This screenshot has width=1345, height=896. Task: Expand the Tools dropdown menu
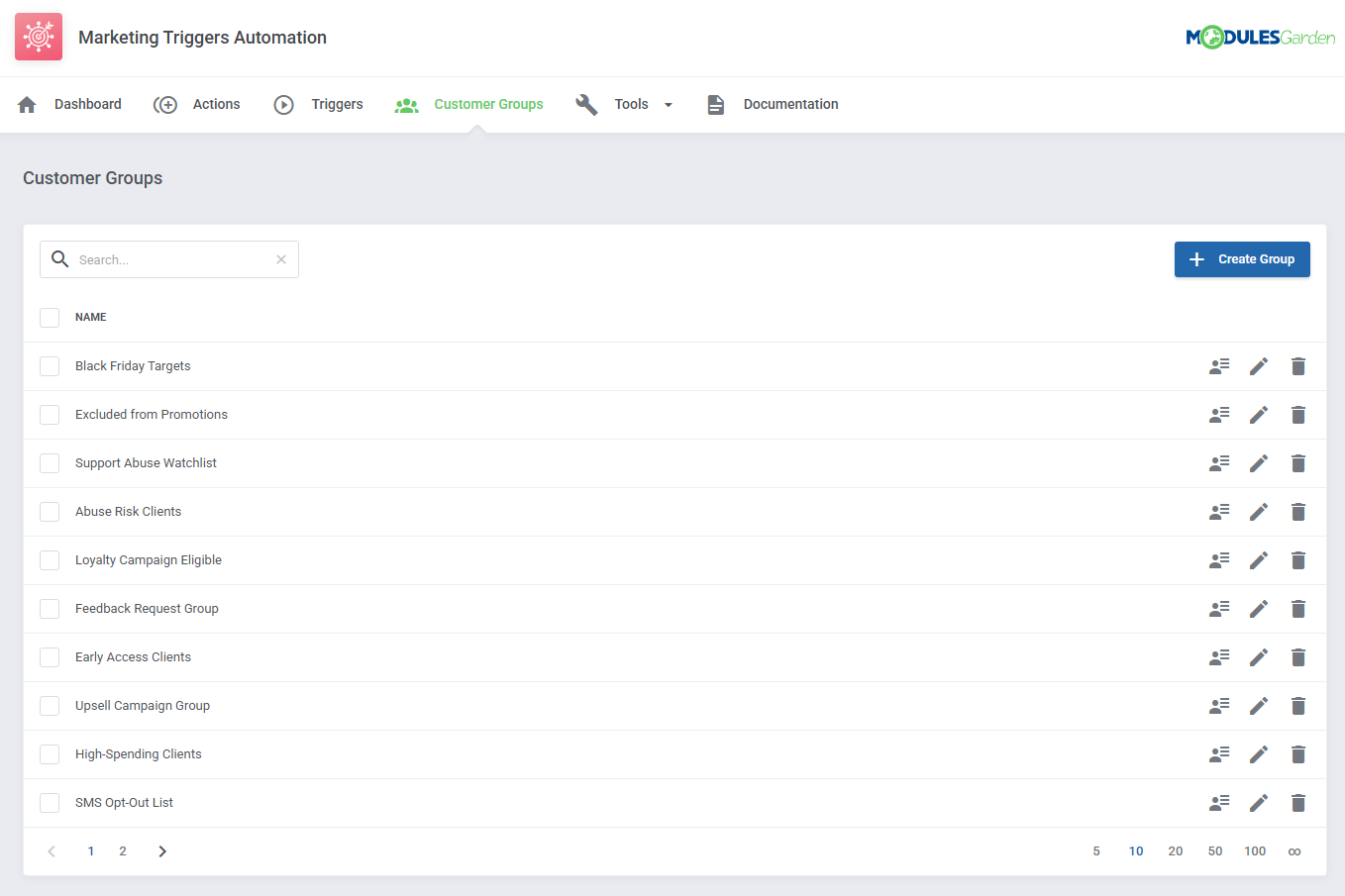tap(669, 104)
